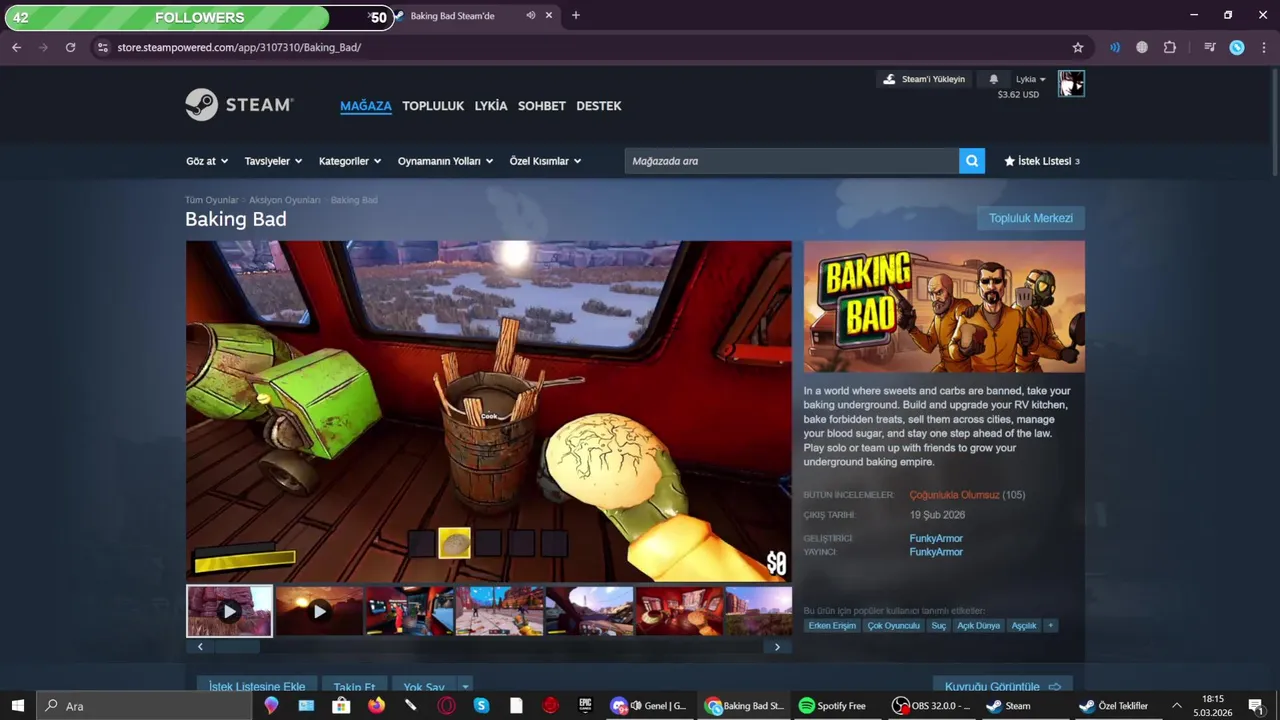The height and width of the screenshot is (720, 1280).
Task: Open the notifications bell in the Steam header
Action: coord(993,79)
